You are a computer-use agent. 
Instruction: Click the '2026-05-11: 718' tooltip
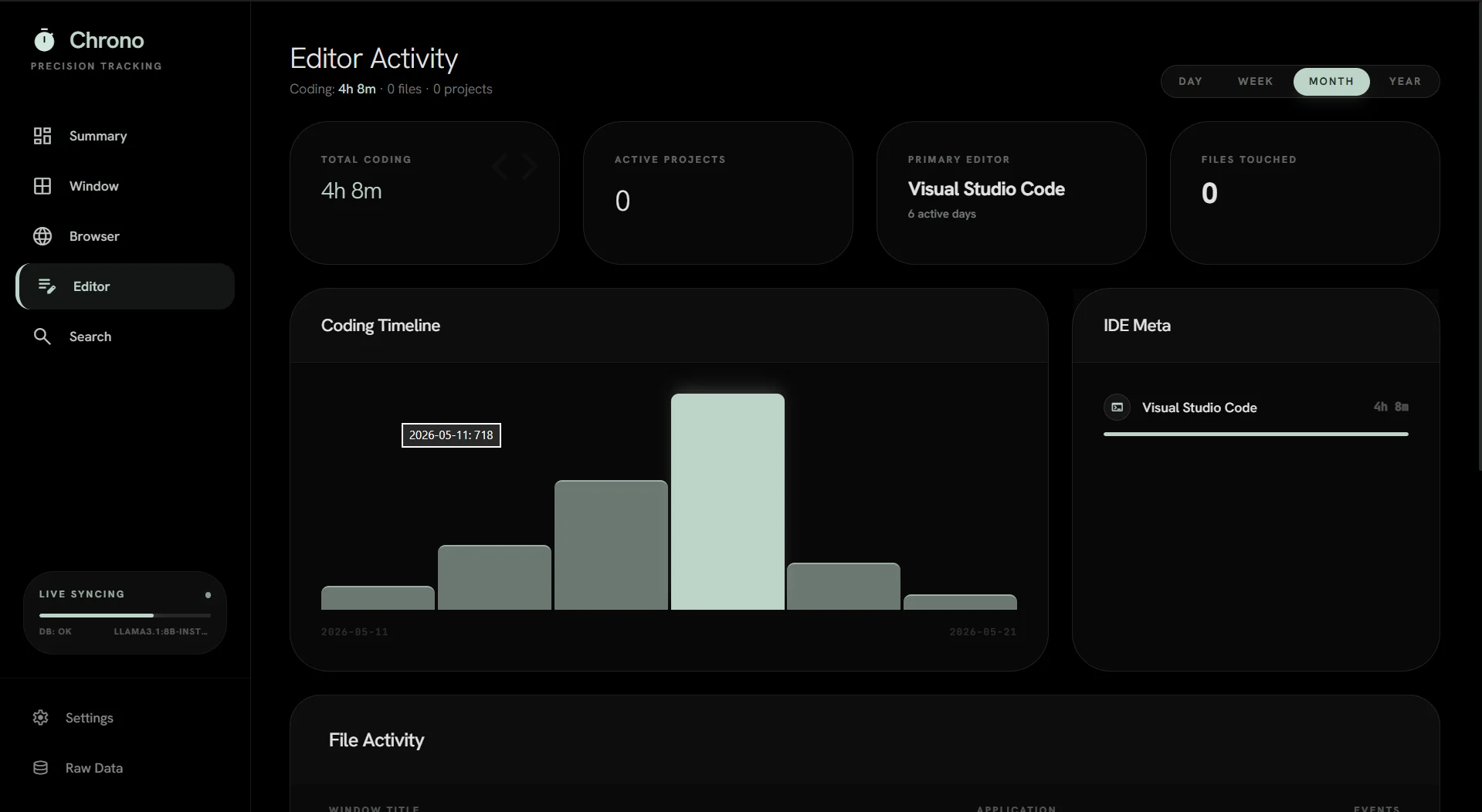[x=451, y=435]
